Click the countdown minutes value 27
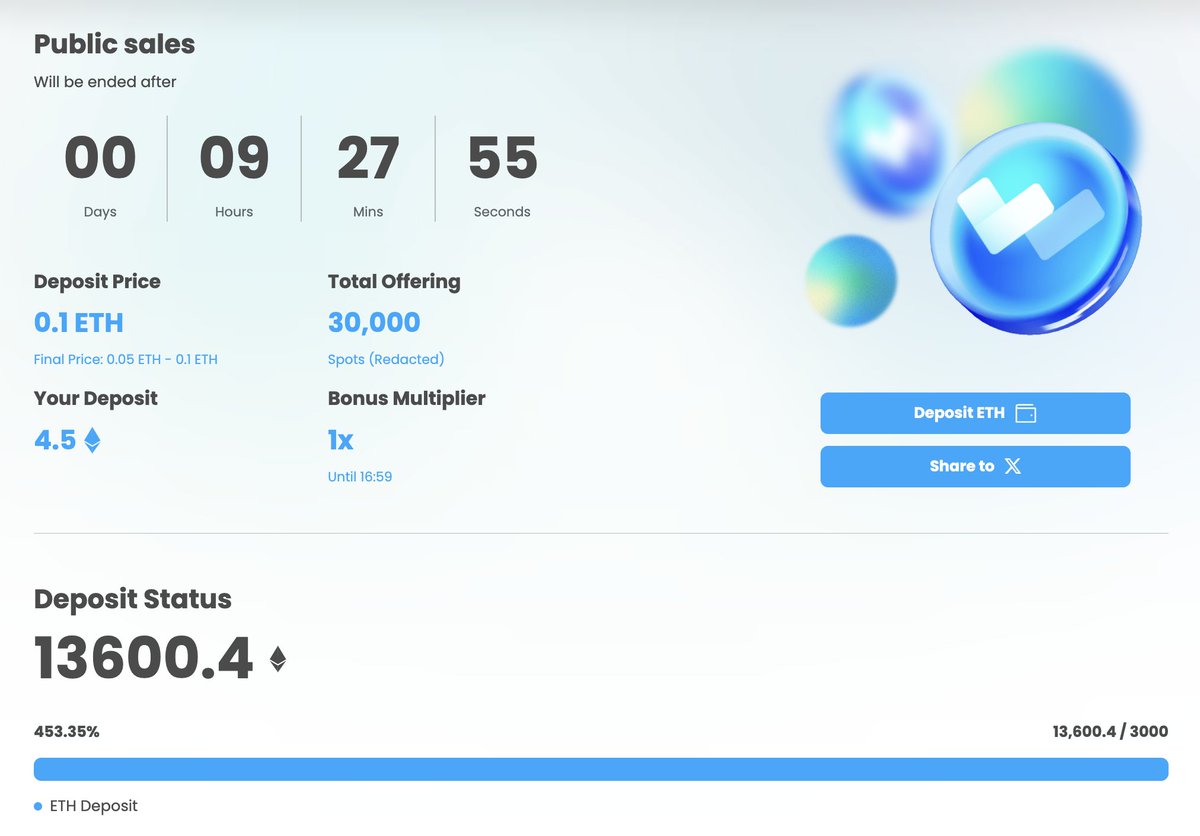 tap(368, 159)
